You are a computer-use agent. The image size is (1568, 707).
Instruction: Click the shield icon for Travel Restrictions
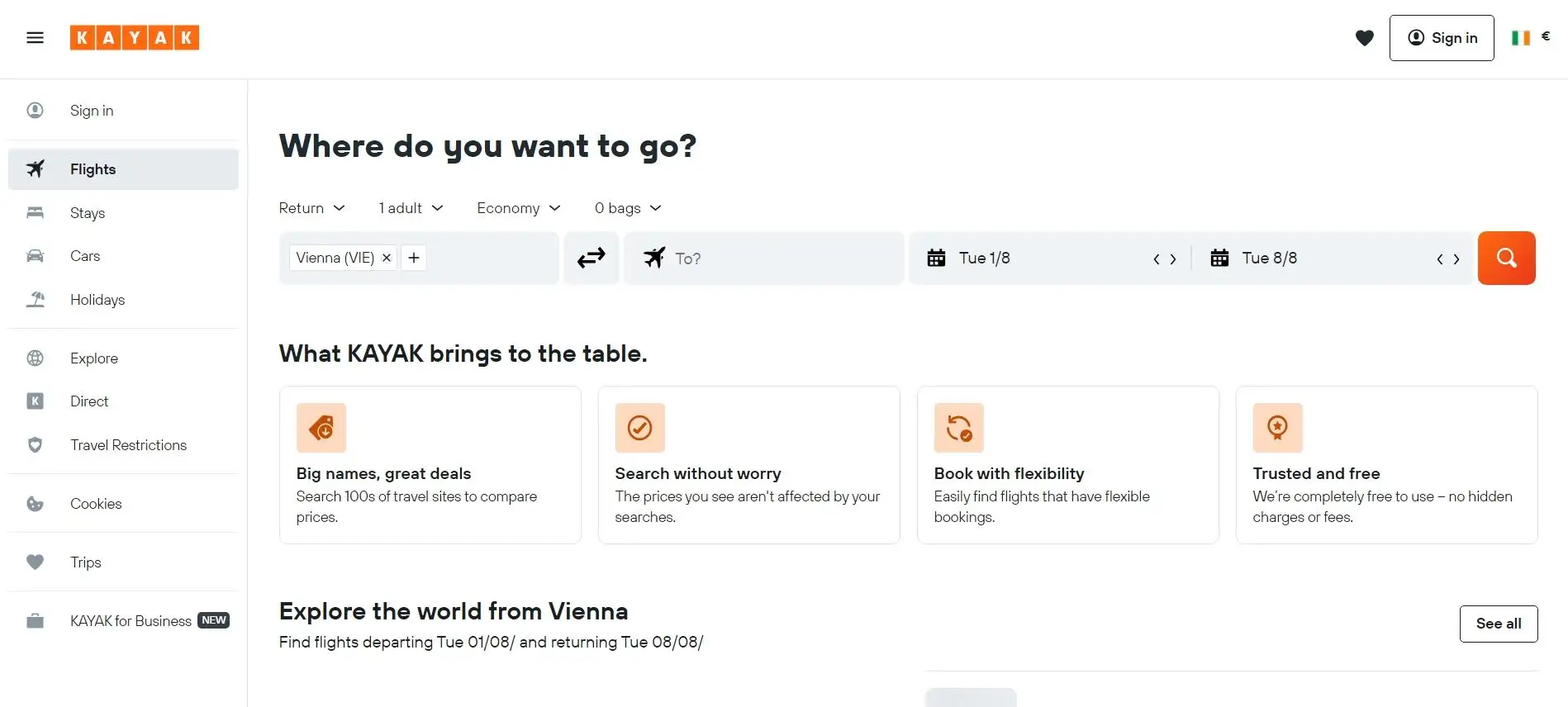point(35,445)
